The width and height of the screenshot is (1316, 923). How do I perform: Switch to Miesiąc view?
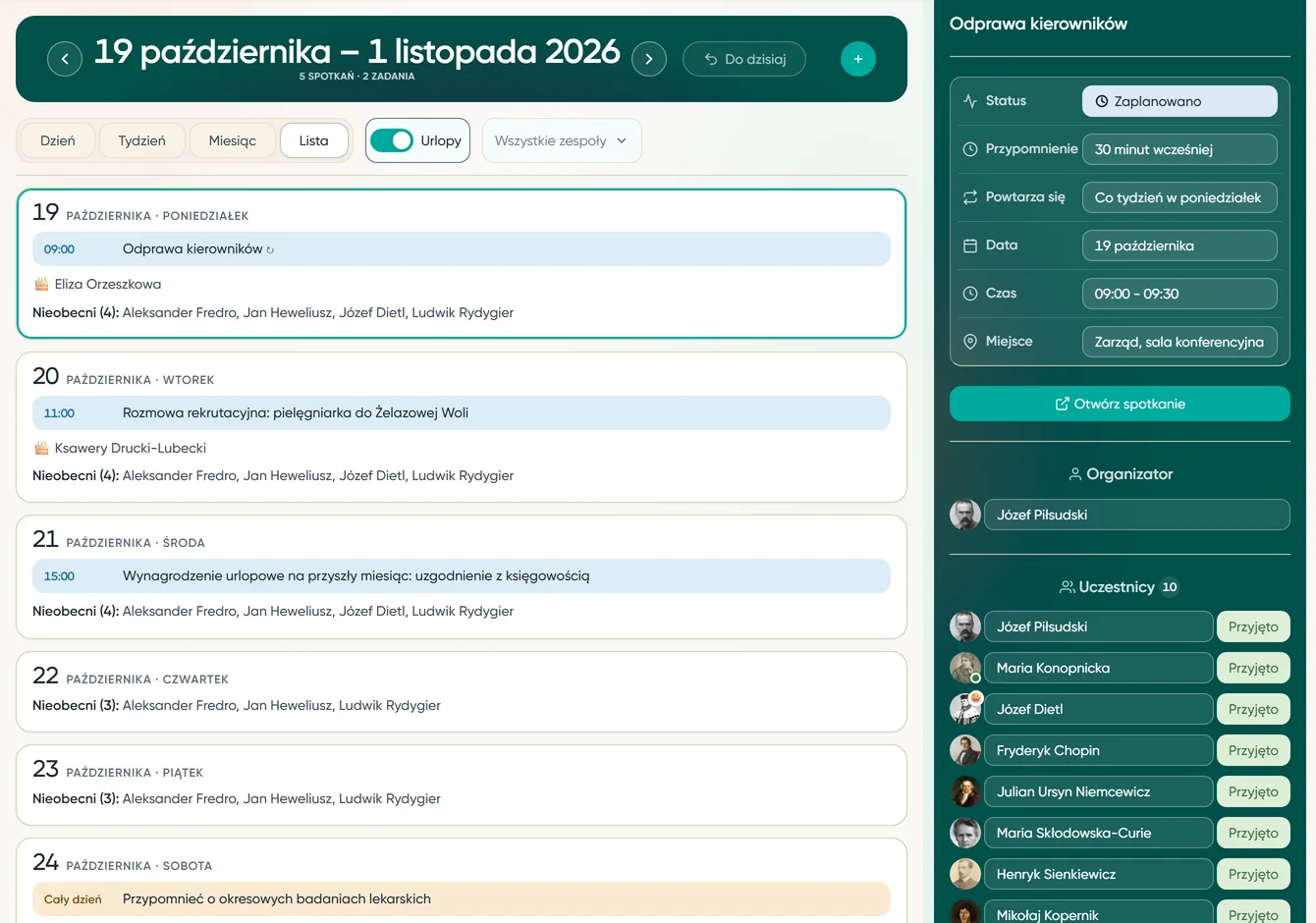(x=233, y=140)
